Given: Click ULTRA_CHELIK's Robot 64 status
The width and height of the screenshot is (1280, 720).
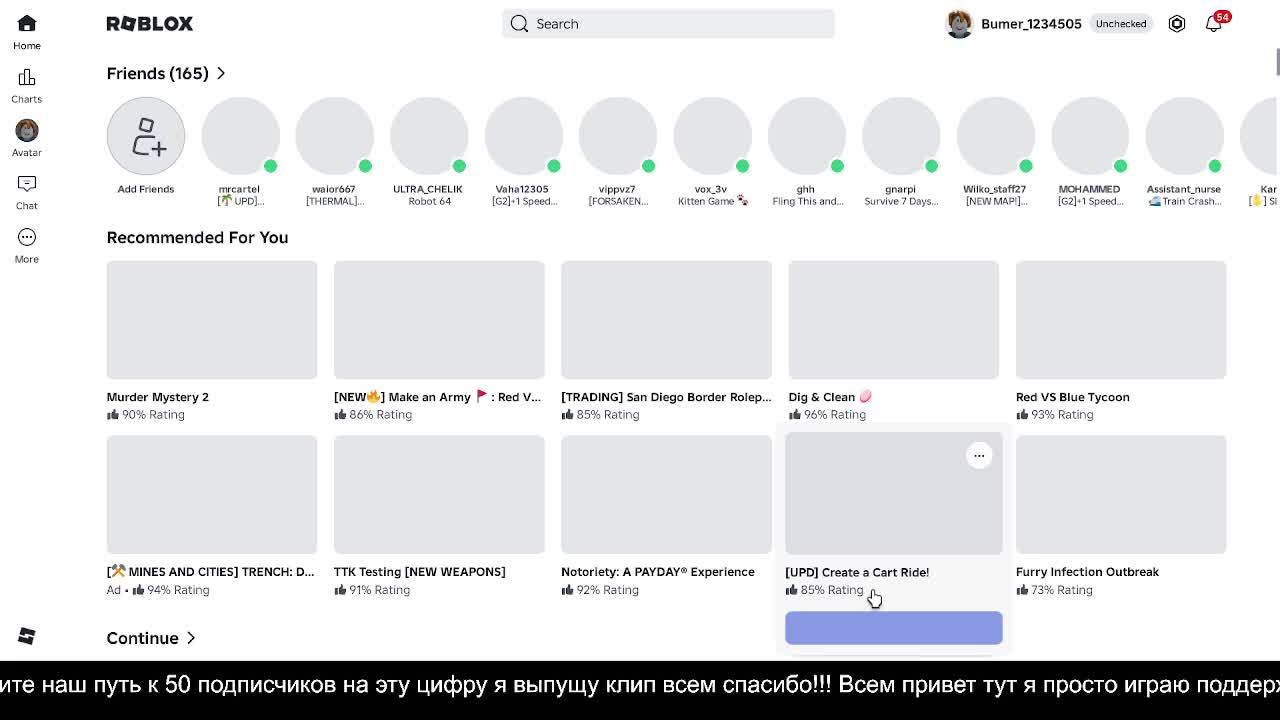Looking at the screenshot, I should coord(429,201).
